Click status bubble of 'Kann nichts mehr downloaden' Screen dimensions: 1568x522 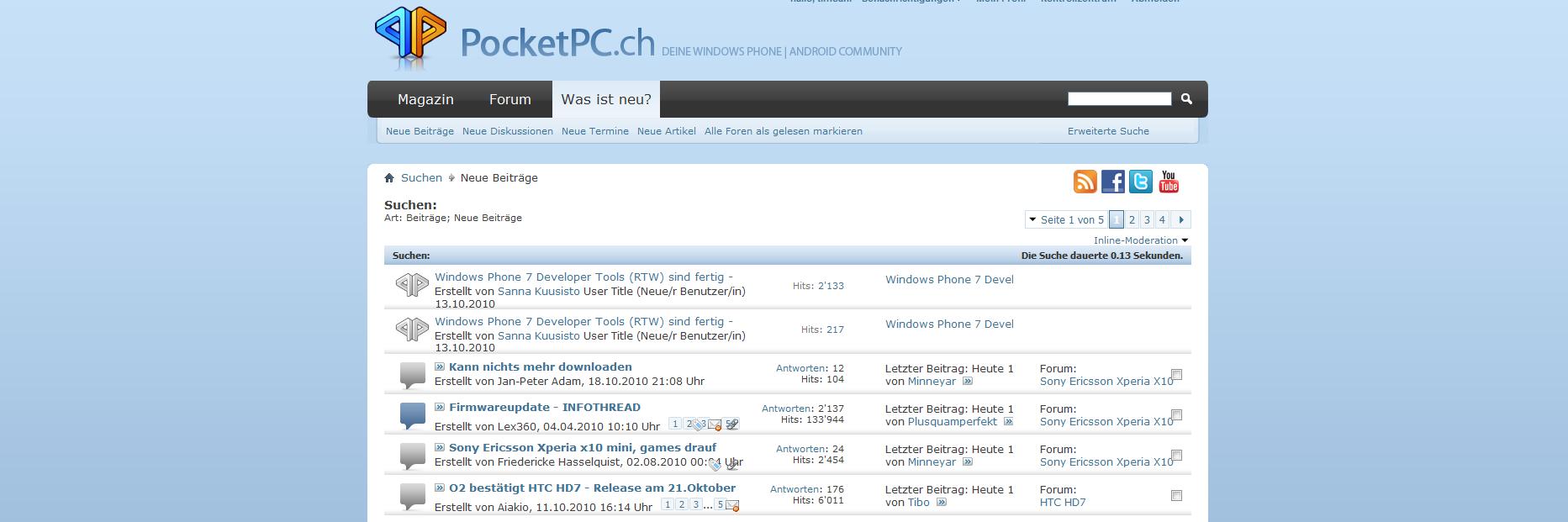[x=412, y=375]
